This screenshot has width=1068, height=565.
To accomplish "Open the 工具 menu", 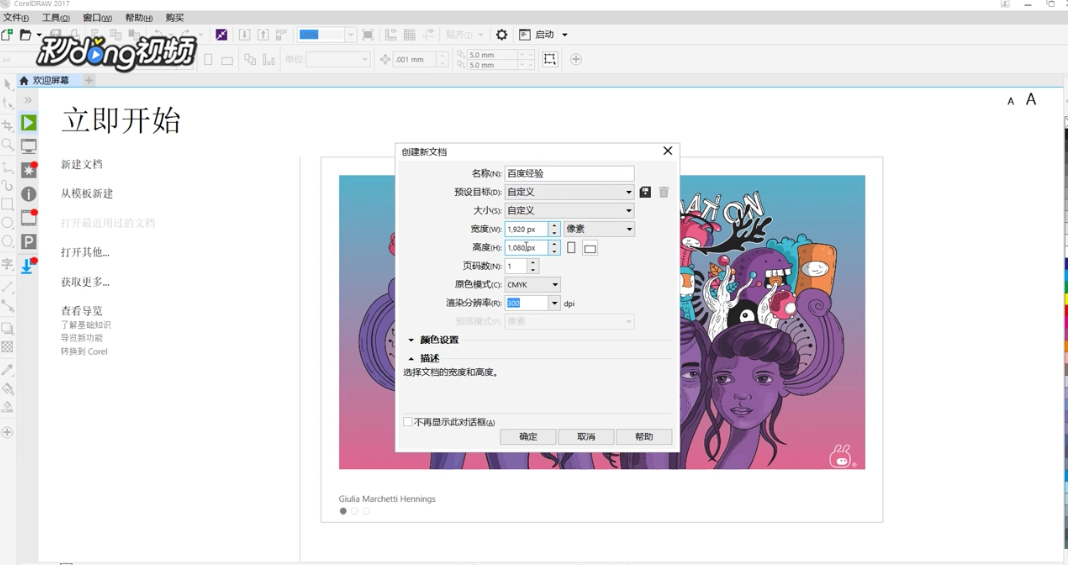I will pyautogui.click(x=56, y=18).
